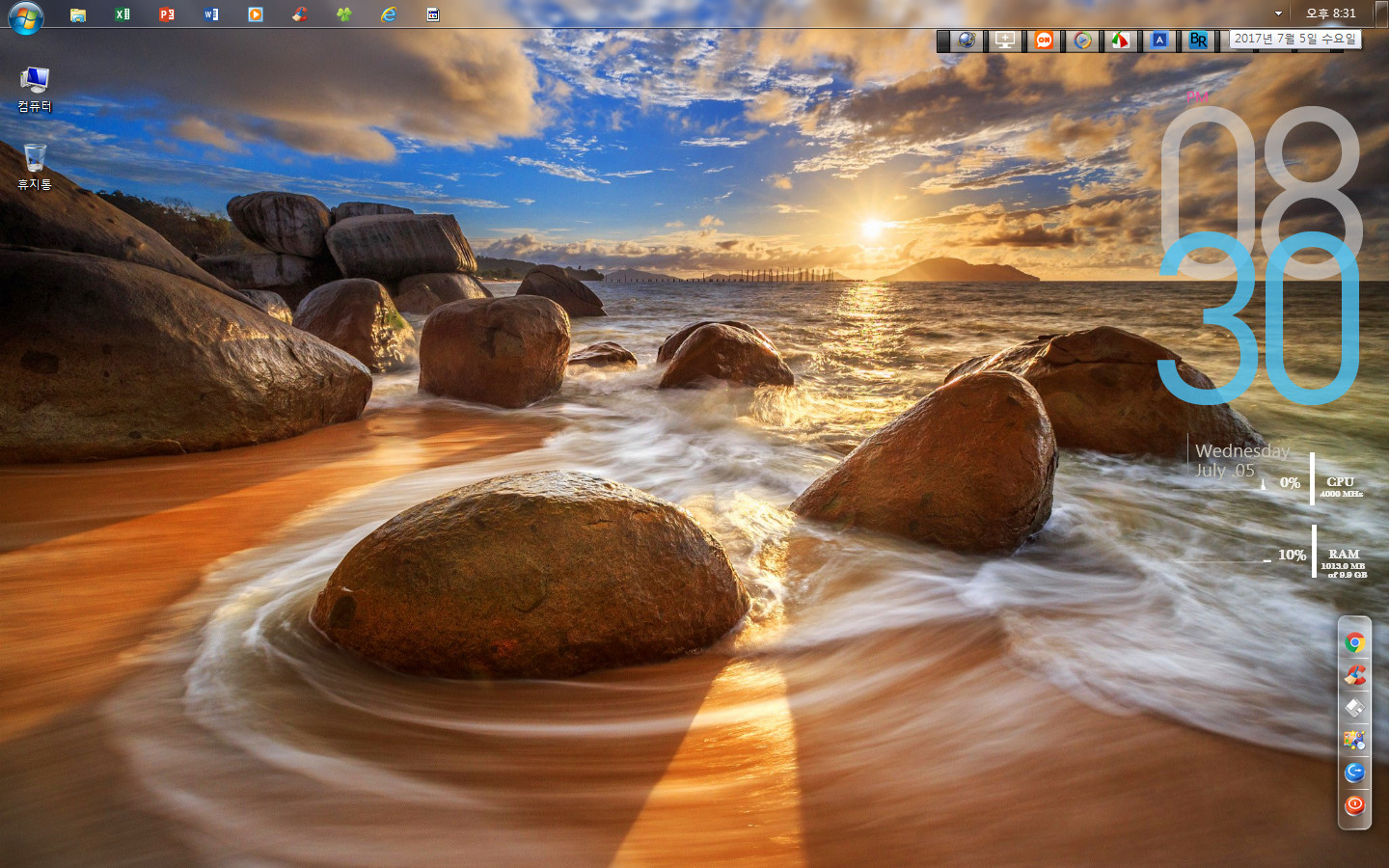Open the 휴지통 recycle bin icon
The height and width of the screenshot is (868, 1389).
(35, 168)
